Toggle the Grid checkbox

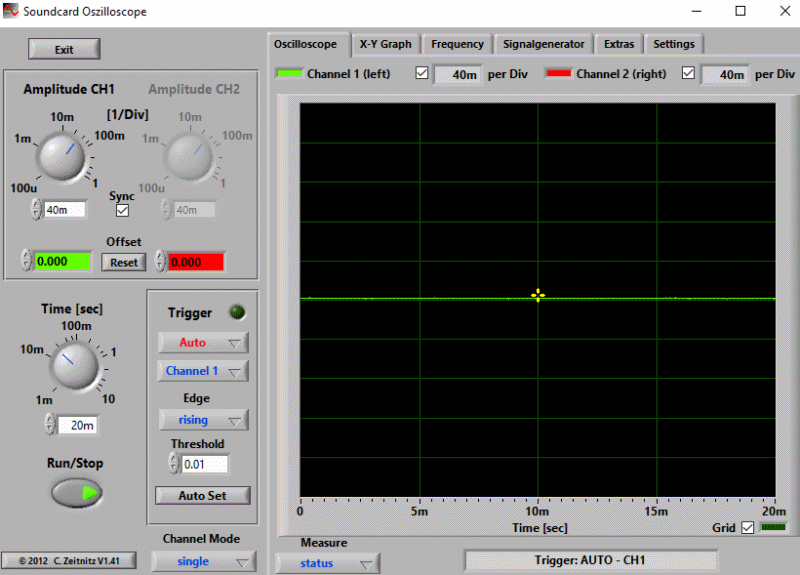[747, 528]
